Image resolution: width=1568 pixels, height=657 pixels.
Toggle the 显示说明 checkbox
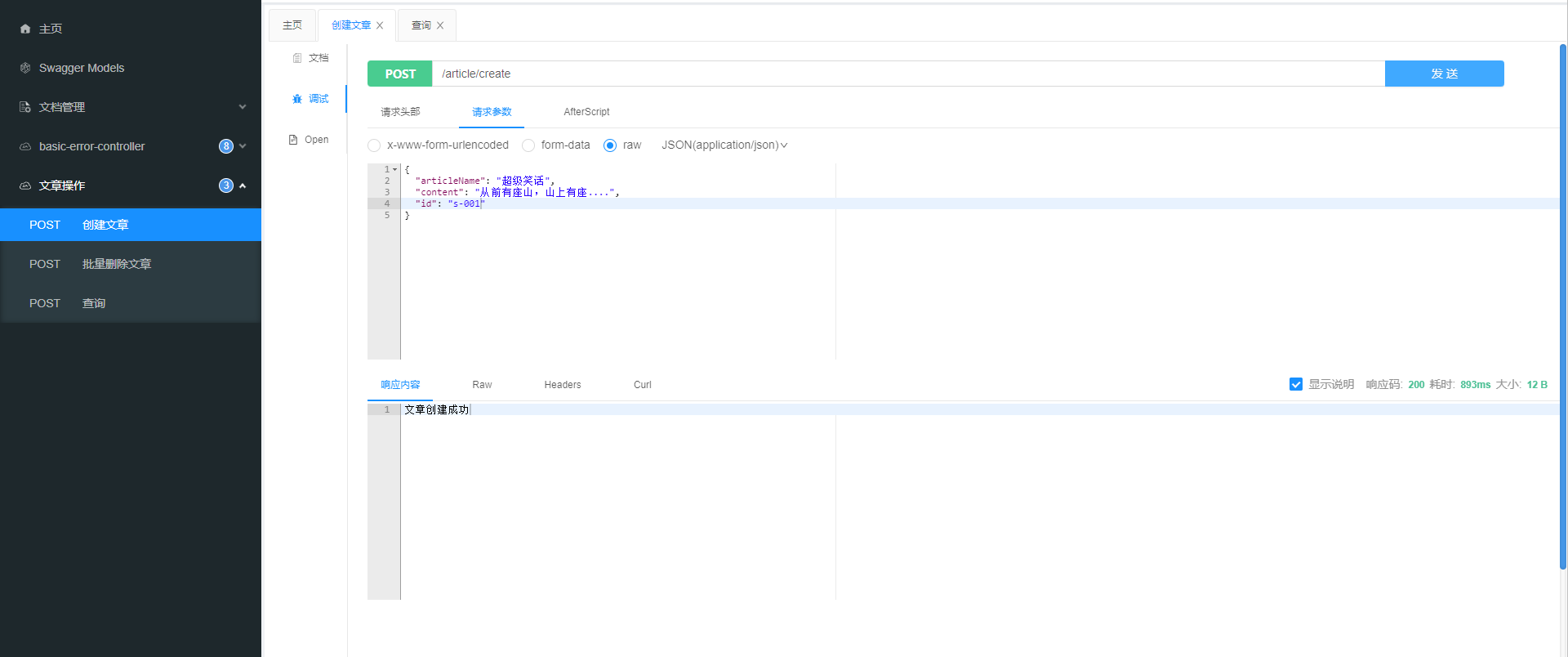[x=1296, y=384]
